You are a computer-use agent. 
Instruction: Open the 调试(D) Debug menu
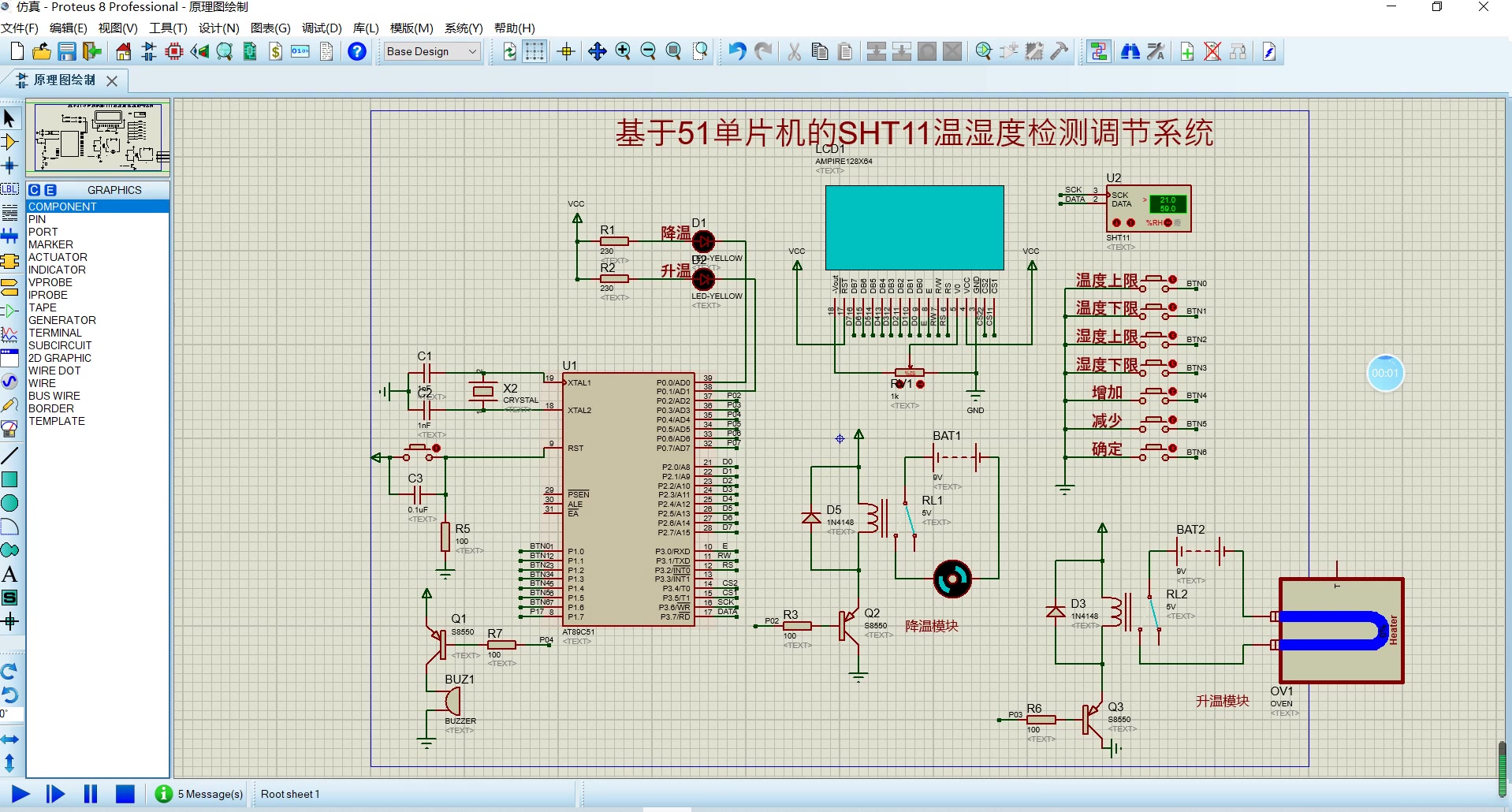pos(322,28)
